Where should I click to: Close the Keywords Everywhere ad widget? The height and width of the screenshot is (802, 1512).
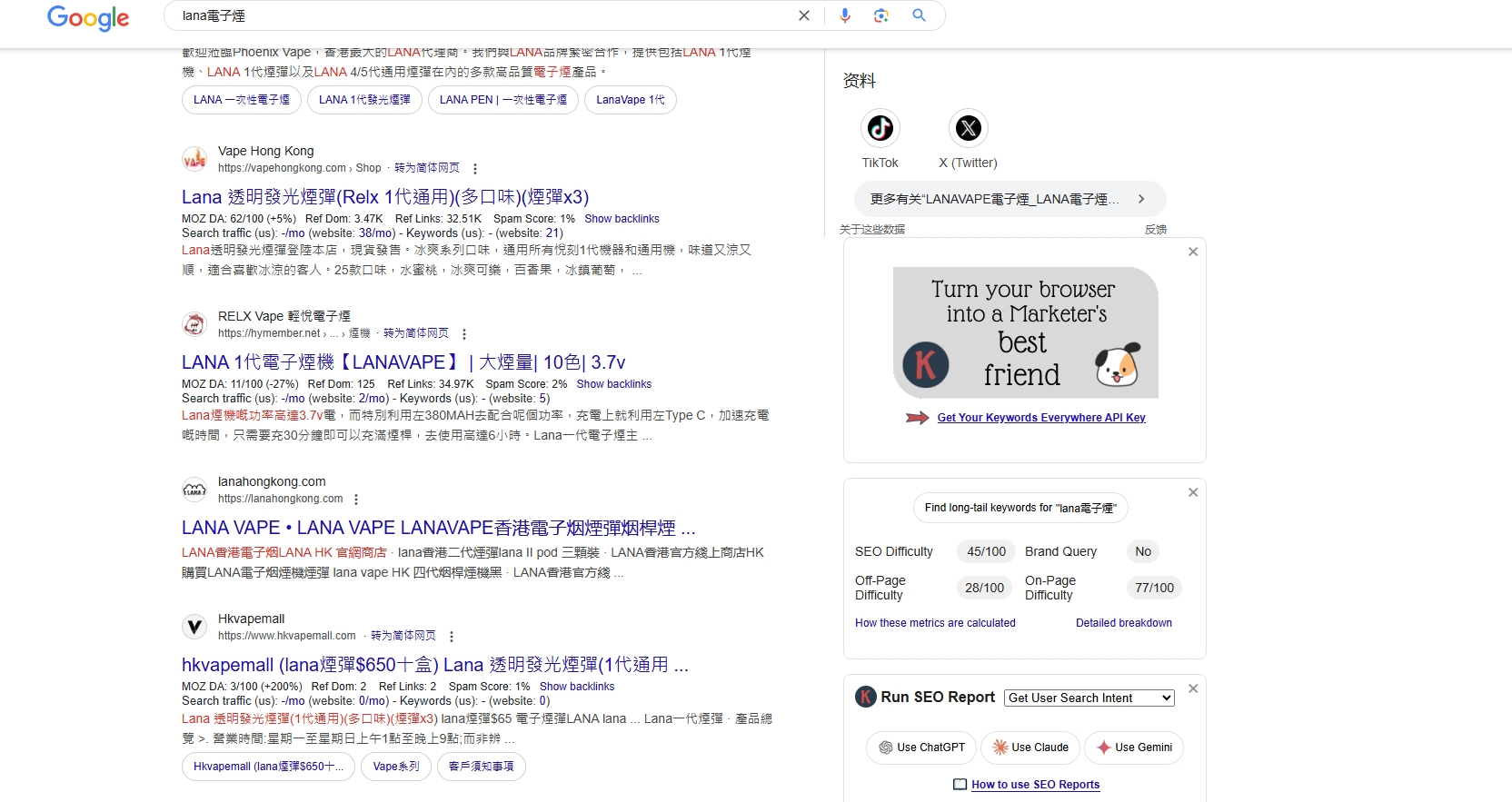pos(1193,252)
